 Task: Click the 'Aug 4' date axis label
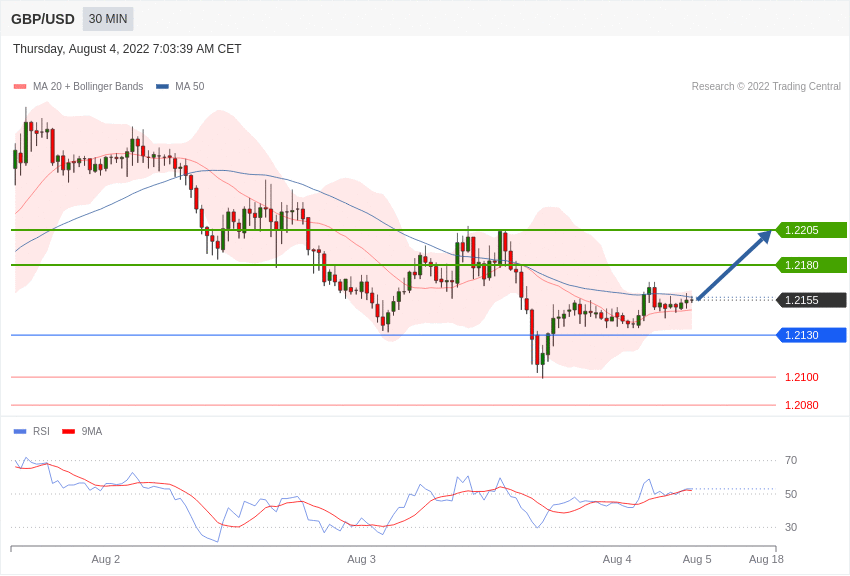coord(617,559)
